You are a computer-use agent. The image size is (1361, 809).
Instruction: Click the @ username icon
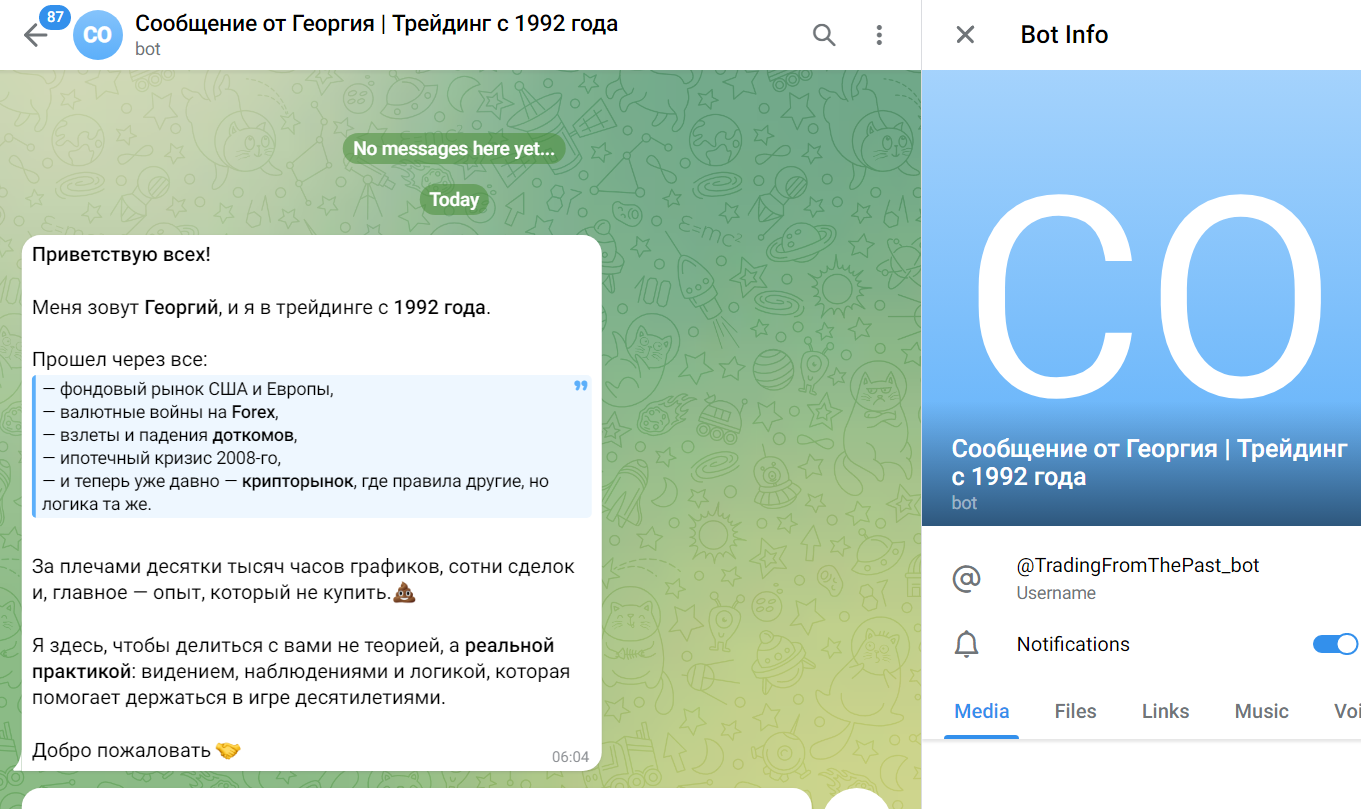point(966,578)
